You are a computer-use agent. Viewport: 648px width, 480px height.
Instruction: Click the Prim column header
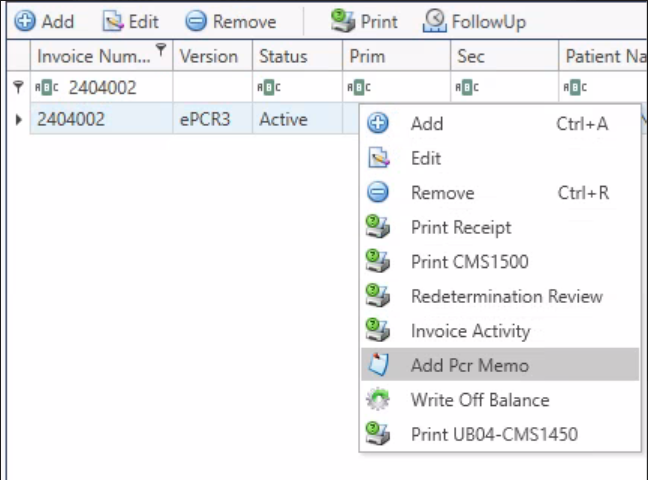click(367, 56)
